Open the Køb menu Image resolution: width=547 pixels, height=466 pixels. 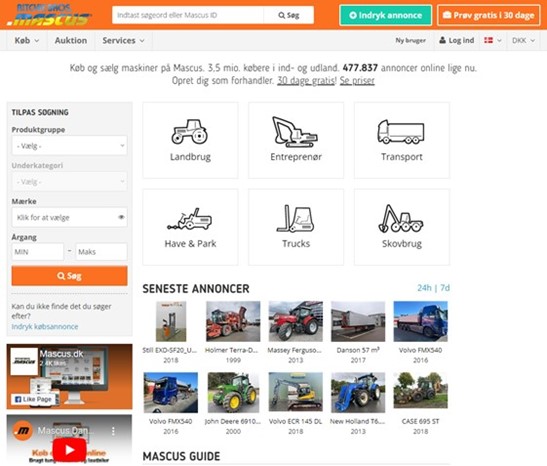pos(27,40)
